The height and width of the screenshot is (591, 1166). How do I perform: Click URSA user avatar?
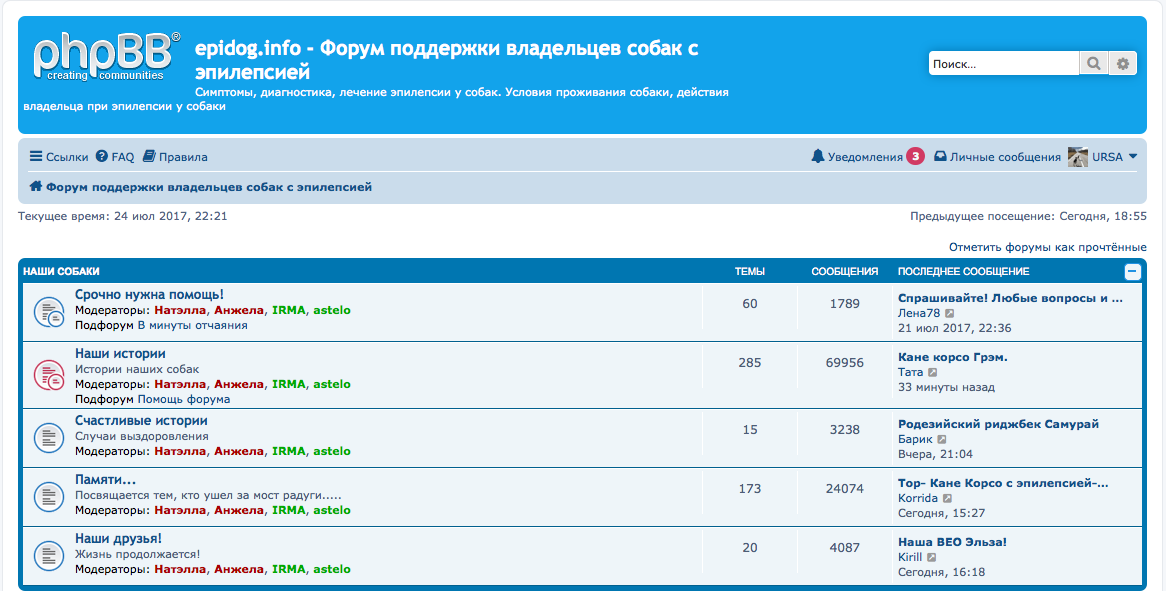1077,157
